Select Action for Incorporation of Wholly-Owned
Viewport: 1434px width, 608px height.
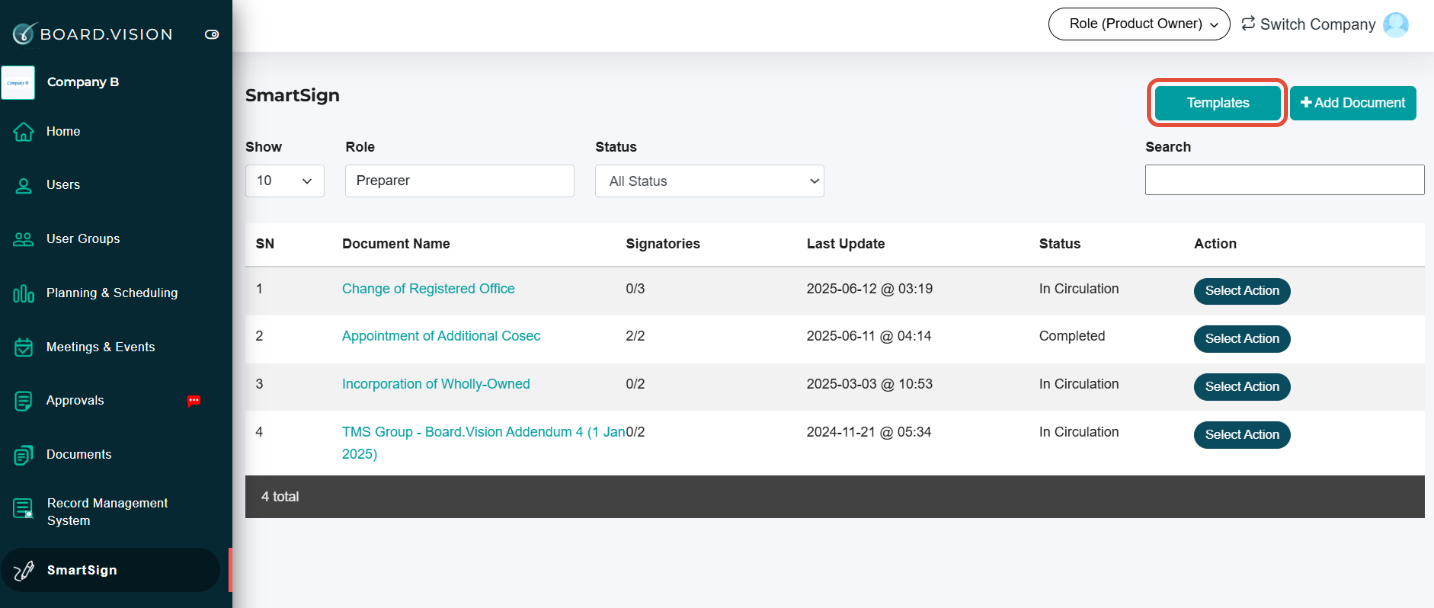point(1242,387)
